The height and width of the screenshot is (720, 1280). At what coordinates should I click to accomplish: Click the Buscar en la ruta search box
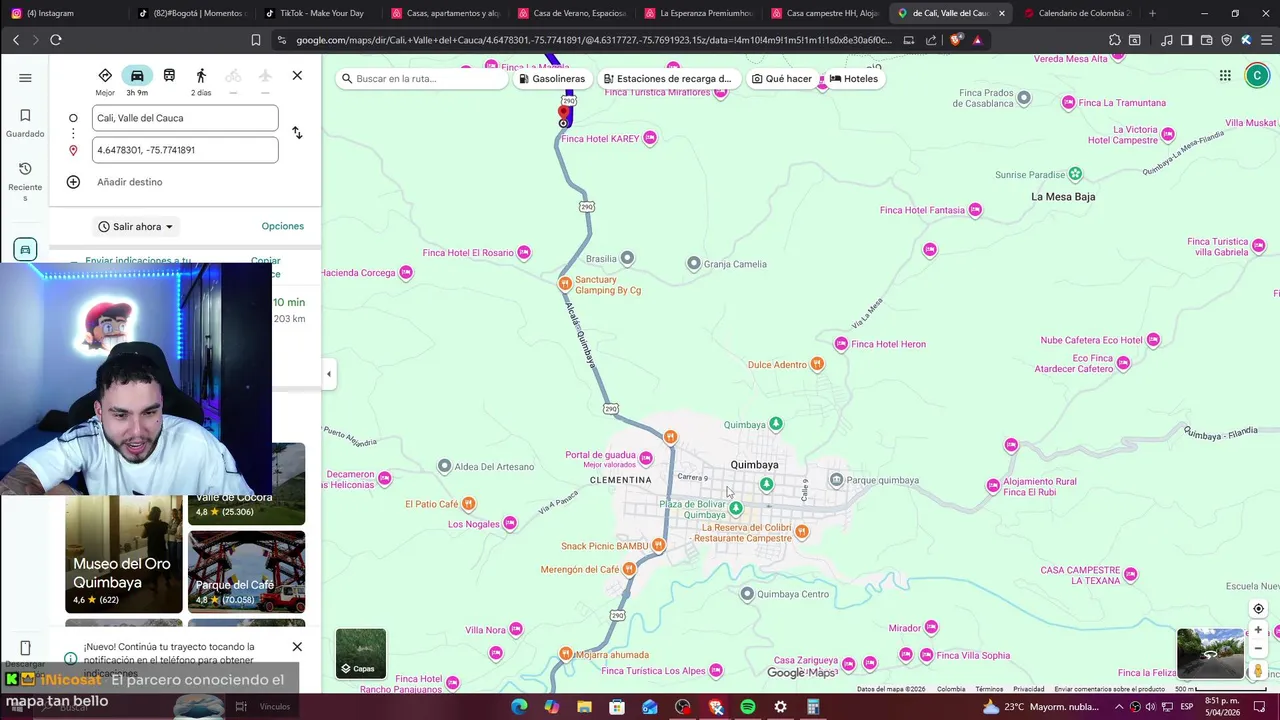tap(422, 79)
